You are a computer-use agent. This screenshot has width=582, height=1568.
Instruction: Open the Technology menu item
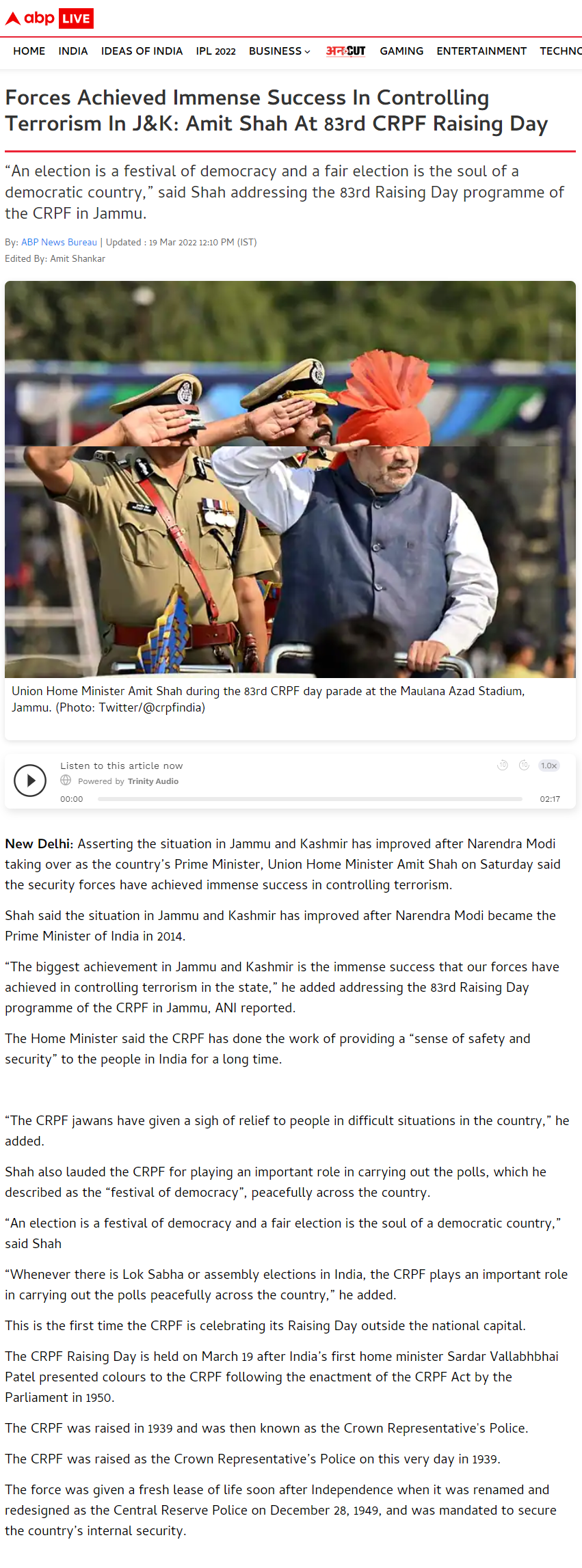561,51
